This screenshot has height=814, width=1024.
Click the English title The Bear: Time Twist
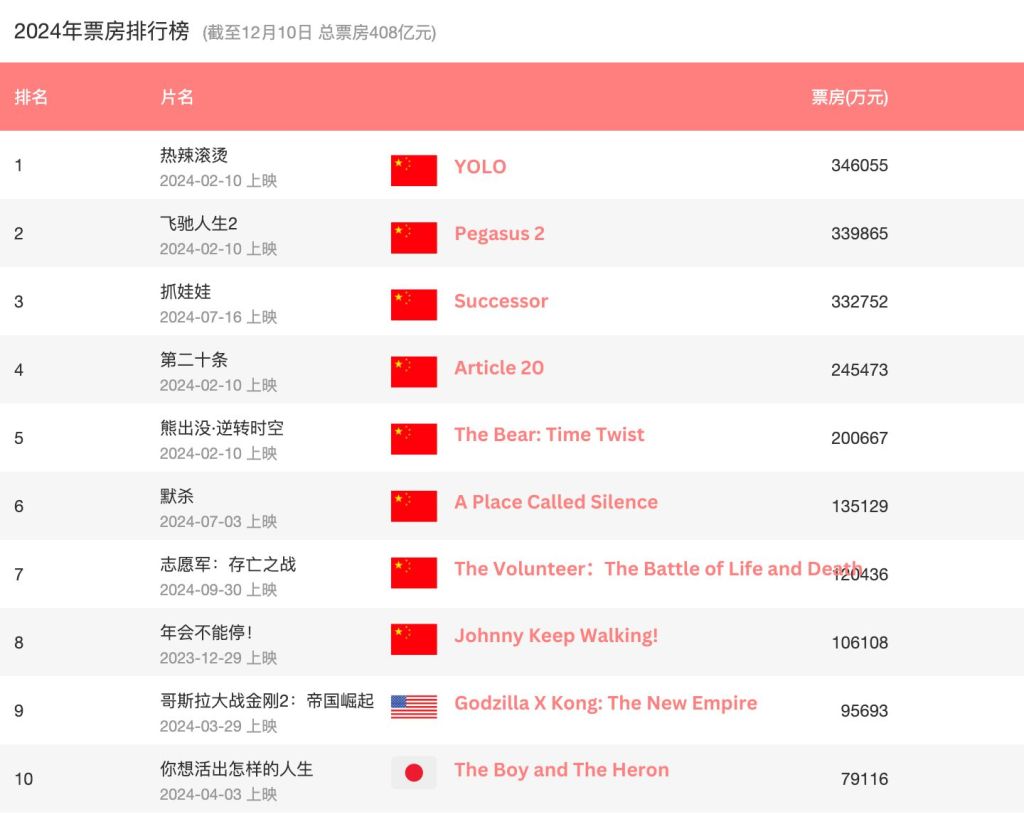[549, 434]
